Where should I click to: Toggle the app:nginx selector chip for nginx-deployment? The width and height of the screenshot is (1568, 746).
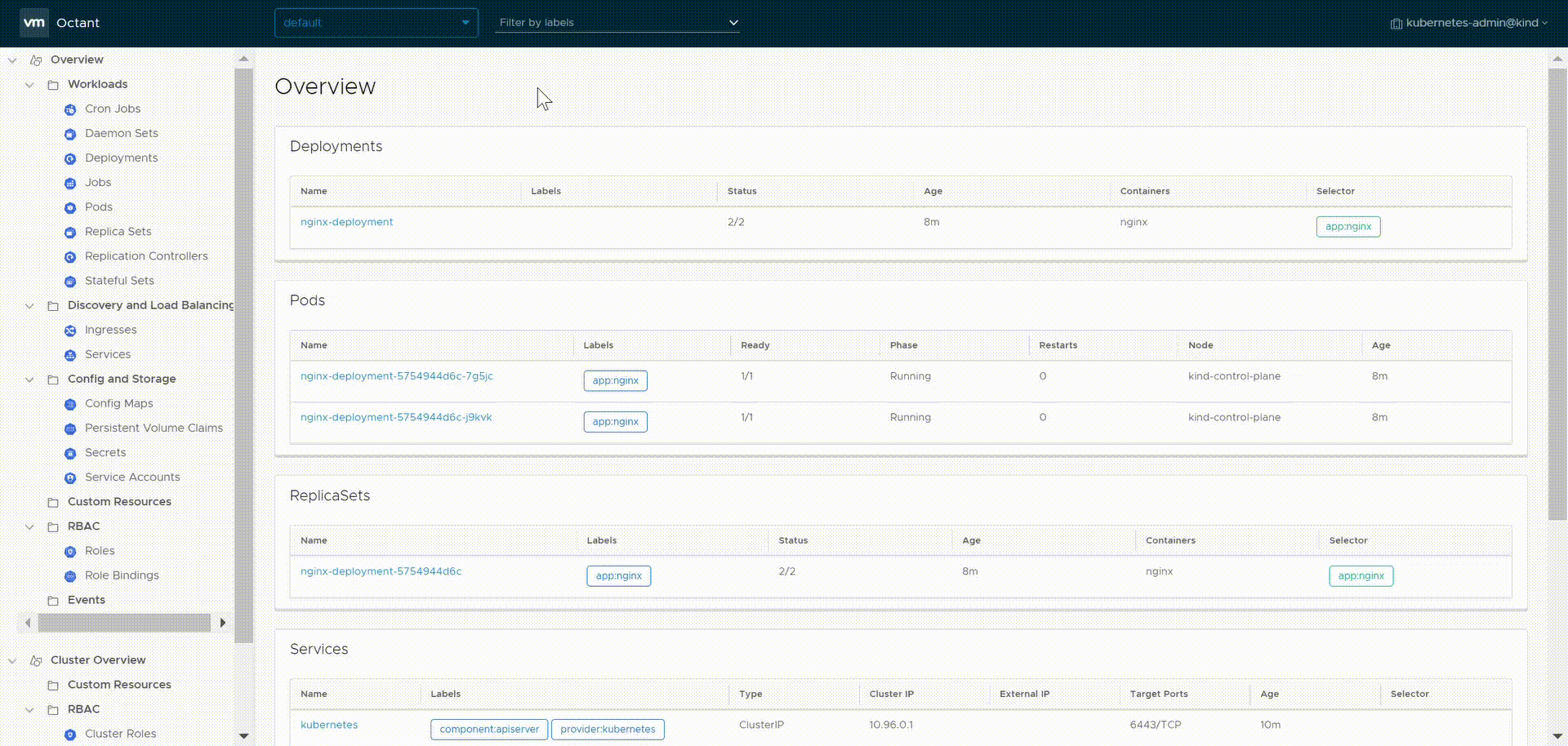click(1347, 226)
